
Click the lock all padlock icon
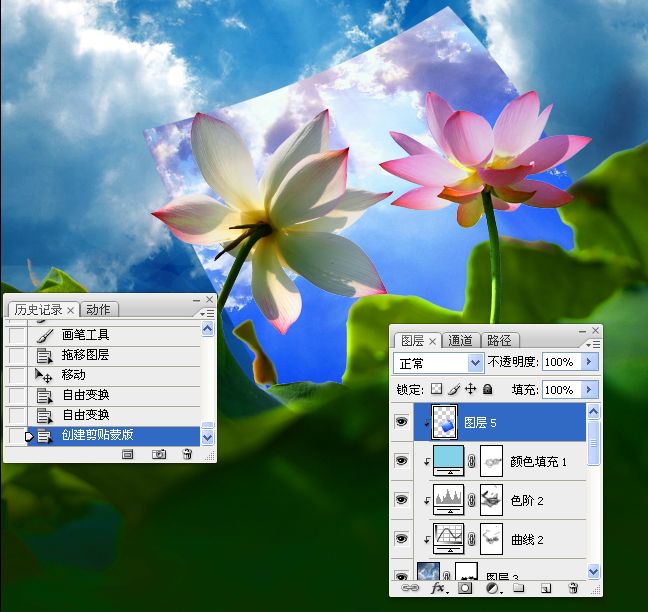[x=487, y=389]
